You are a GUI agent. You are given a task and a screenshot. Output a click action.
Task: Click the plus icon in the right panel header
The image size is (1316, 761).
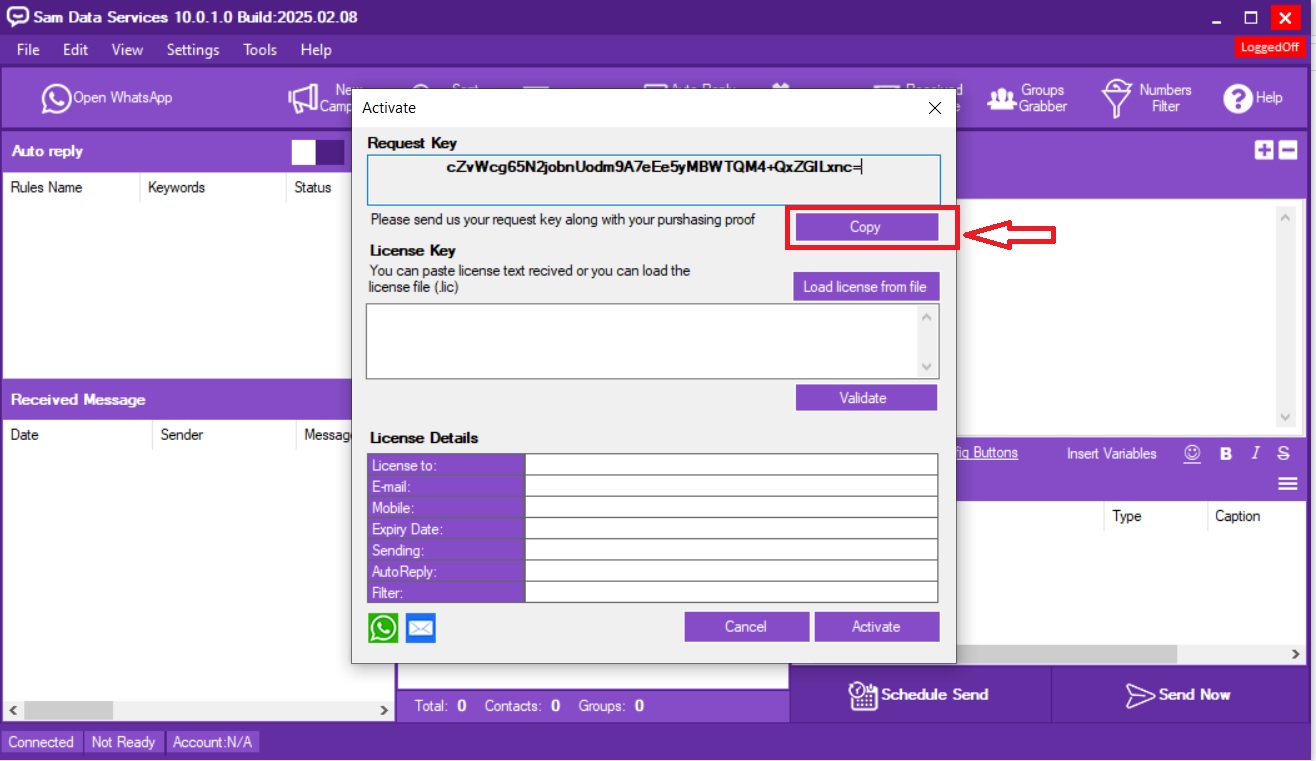point(1264,150)
